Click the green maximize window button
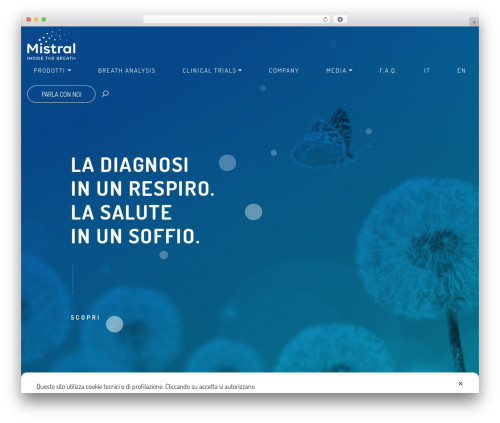 tap(44, 19)
